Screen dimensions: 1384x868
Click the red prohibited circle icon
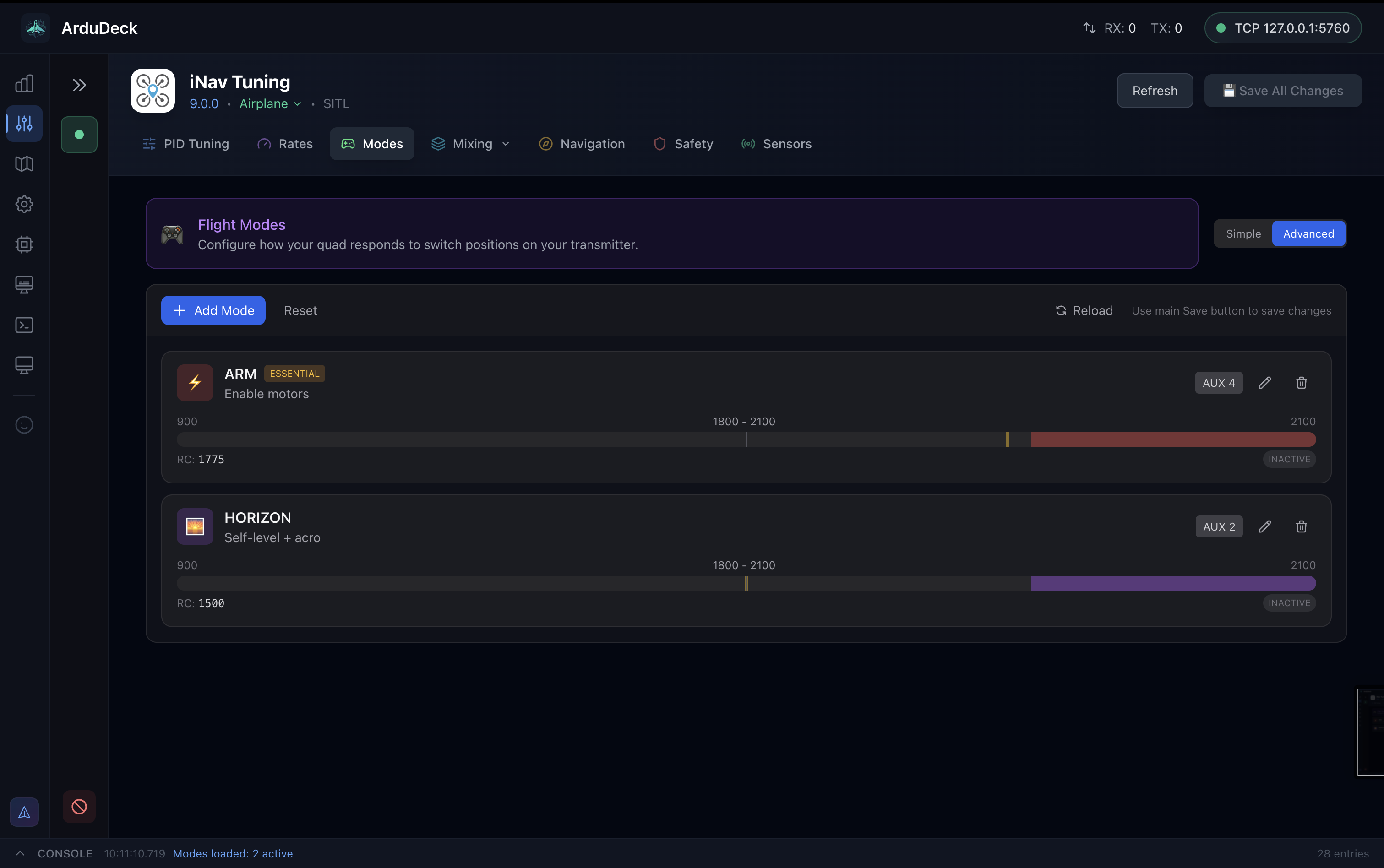coord(79,807)
